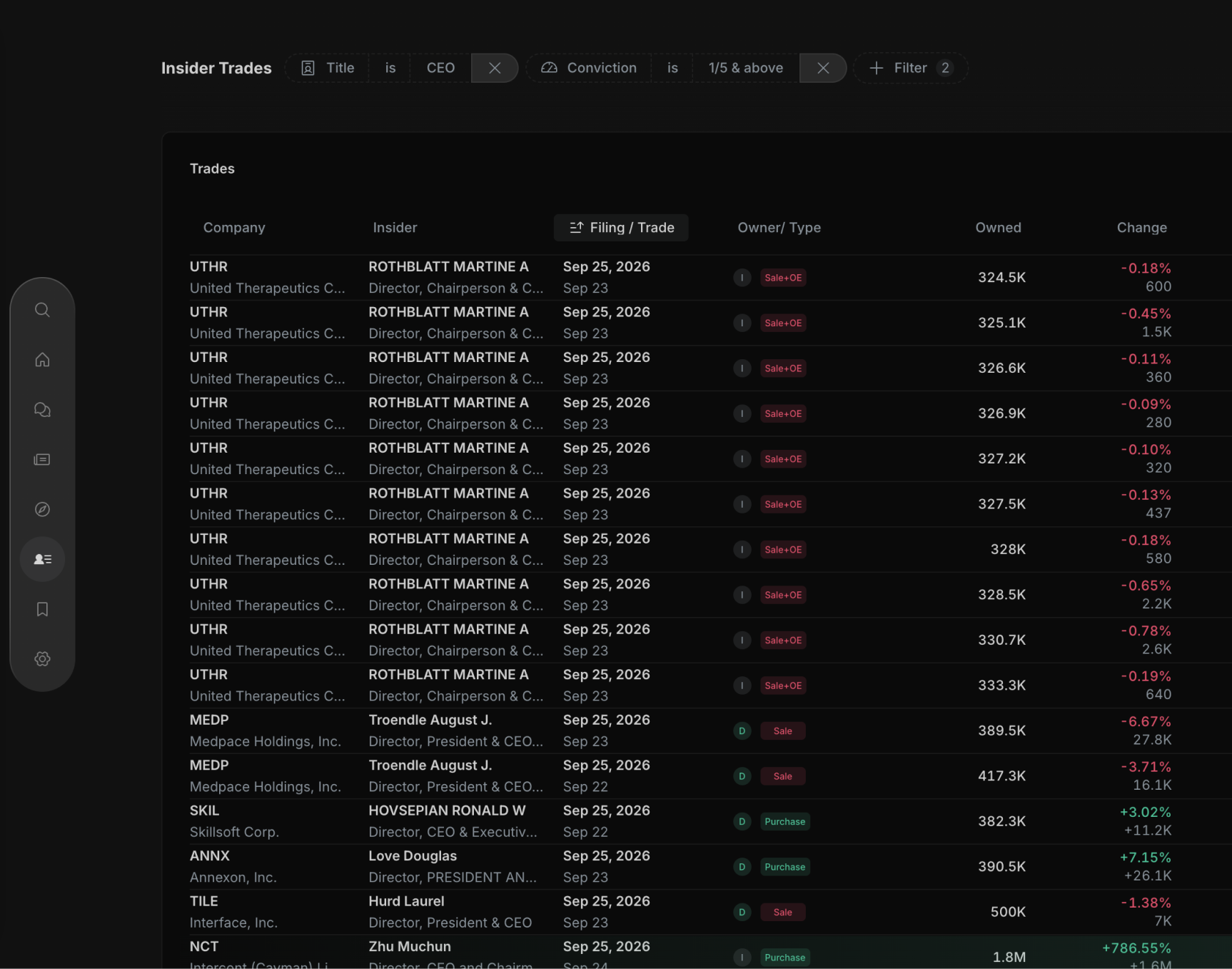The image size is (1232, 969).
Task: Change the 1/5 & above conviction value
Action: coord(746,68)
